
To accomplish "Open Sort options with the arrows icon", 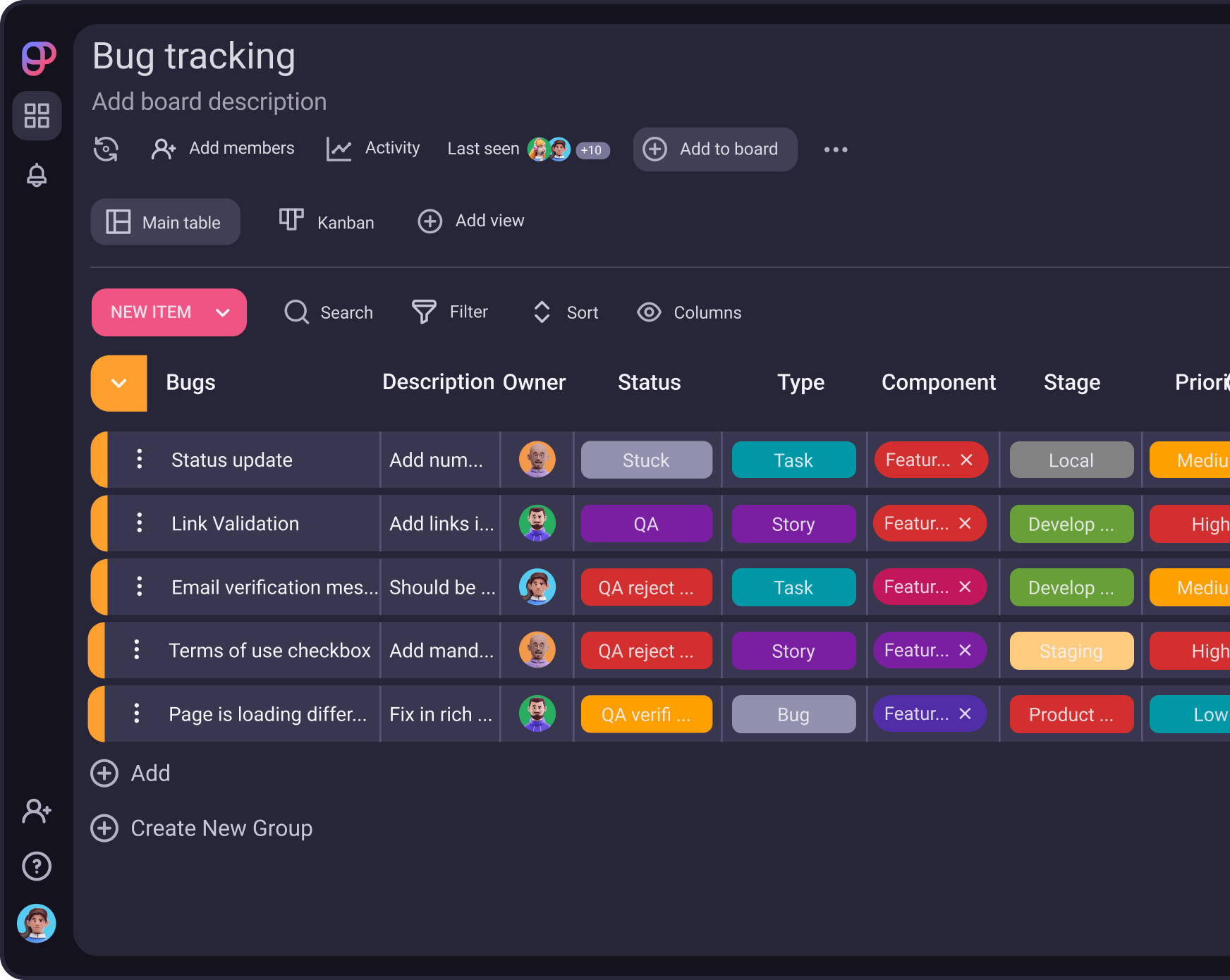I will [x=542, y=312].
